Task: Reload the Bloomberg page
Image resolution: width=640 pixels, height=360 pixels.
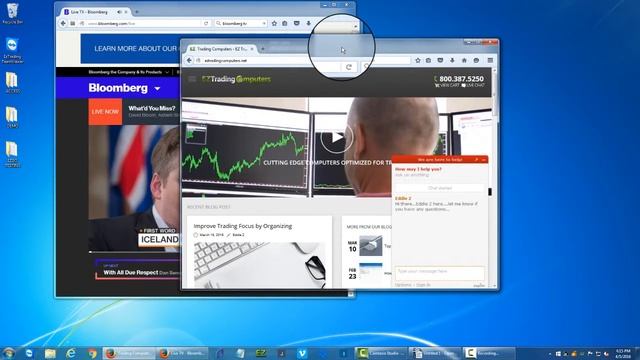Action: coord(206,24)
